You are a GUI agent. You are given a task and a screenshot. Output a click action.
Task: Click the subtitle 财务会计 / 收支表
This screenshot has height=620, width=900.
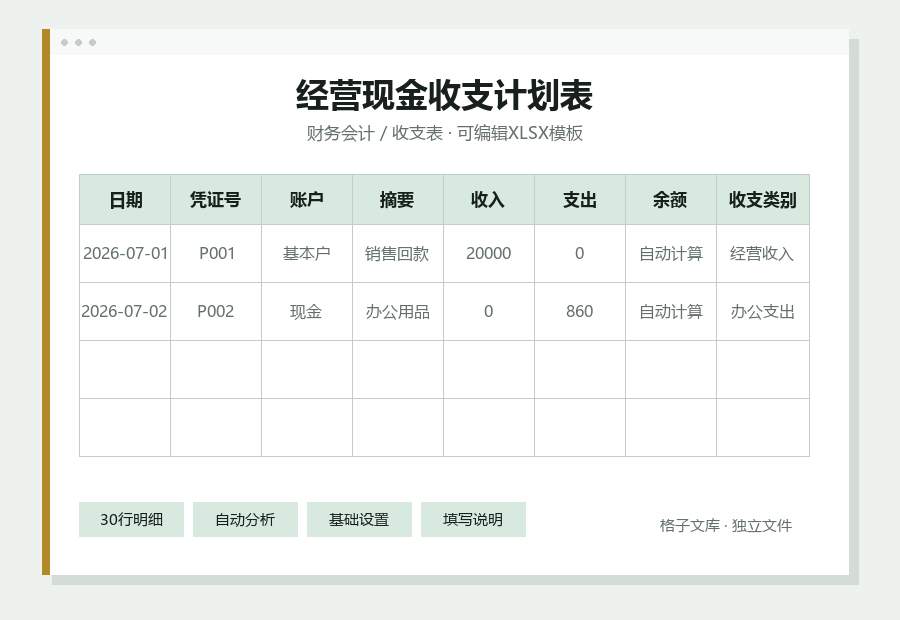[375, 133]
